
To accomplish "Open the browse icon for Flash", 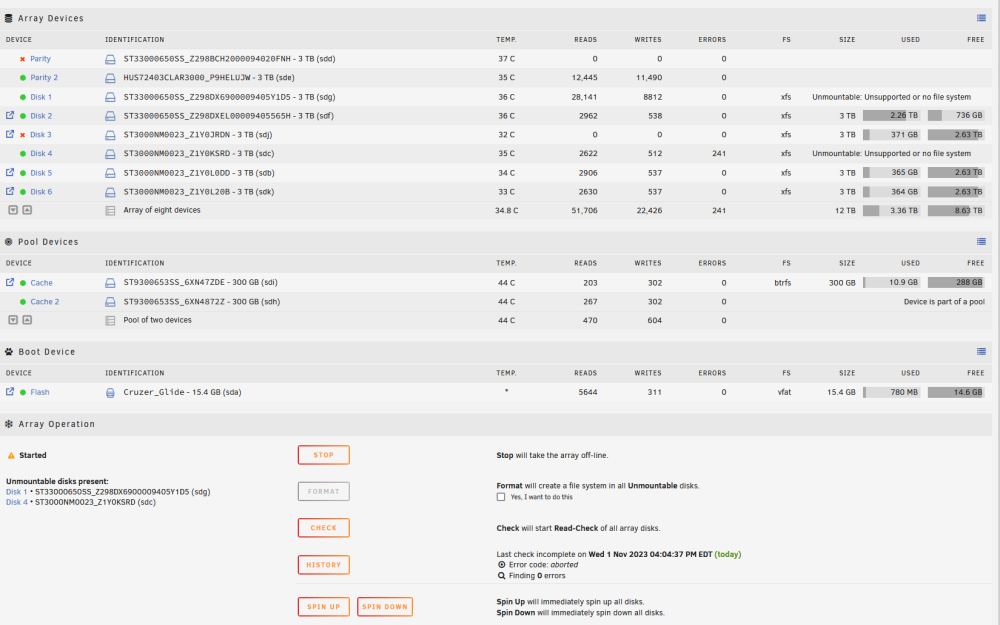I will (10, 392).
